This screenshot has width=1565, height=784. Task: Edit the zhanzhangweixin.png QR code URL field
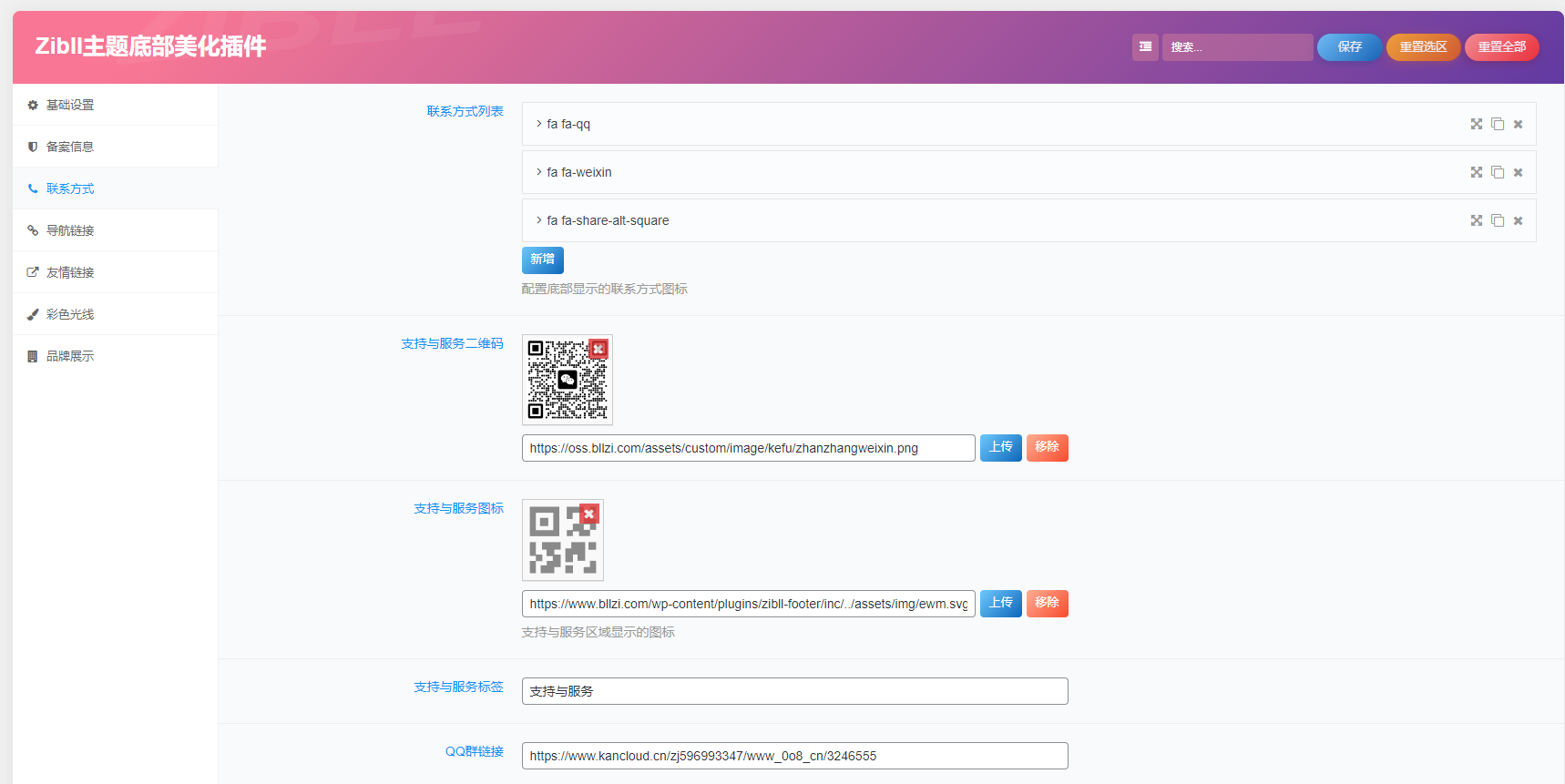[x=749, y=448]
